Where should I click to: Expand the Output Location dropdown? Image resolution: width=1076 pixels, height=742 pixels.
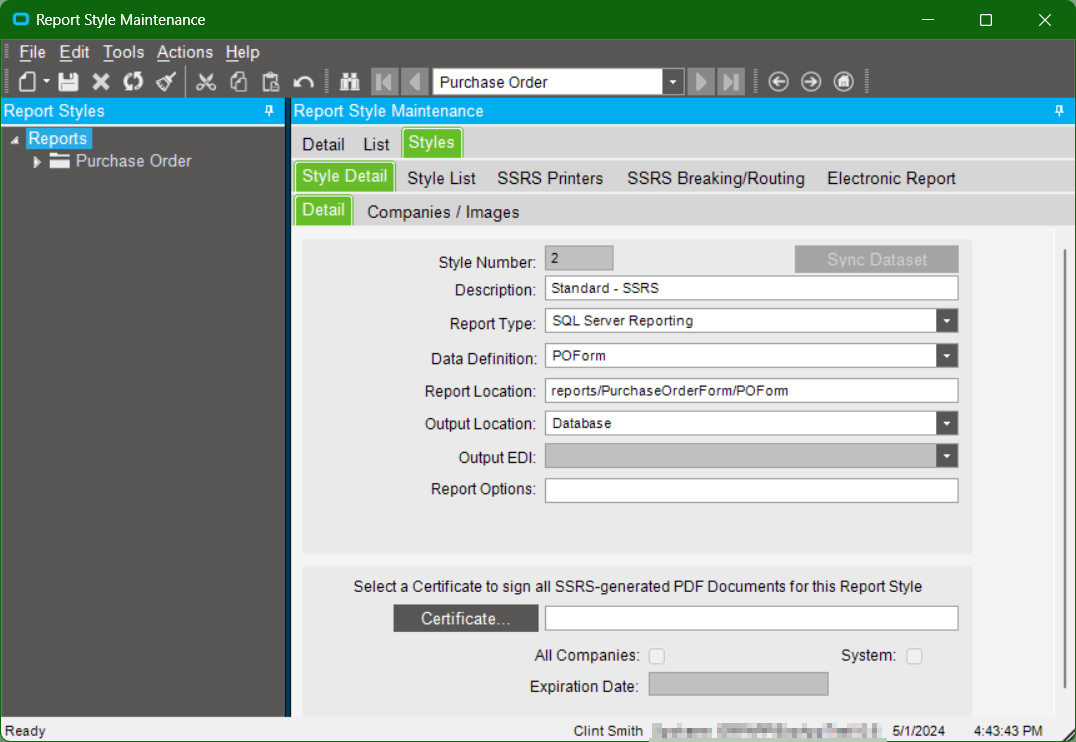coord(947,424)
